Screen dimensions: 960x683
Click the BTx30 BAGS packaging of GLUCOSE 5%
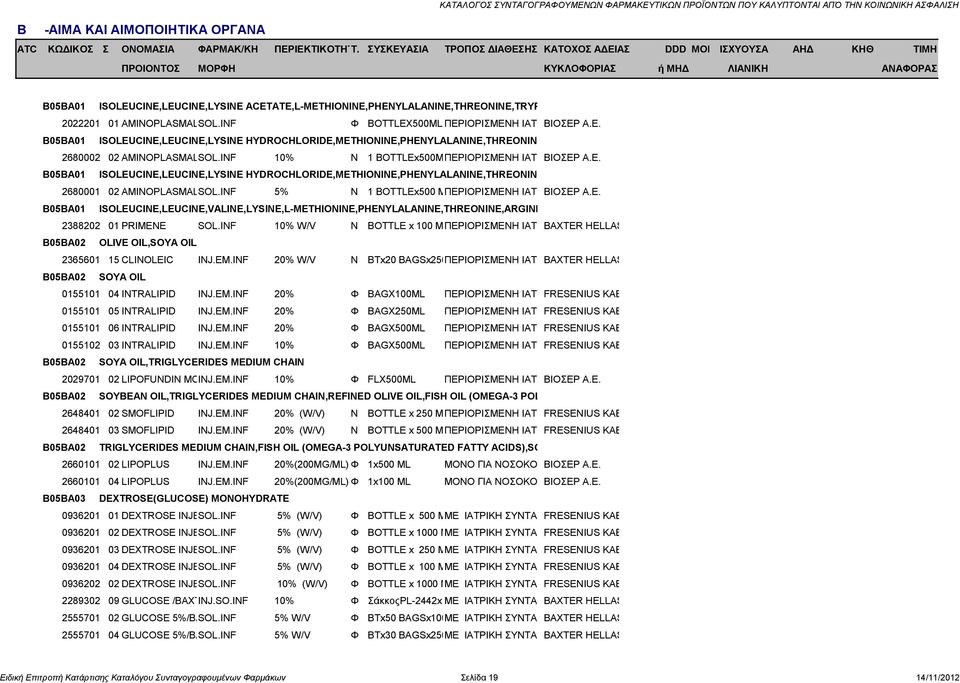(405, 635)
